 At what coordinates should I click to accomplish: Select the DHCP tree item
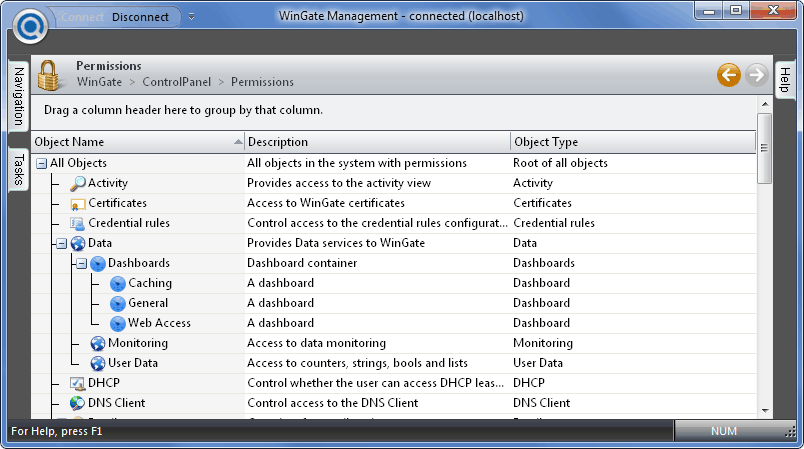coord(104,383)
